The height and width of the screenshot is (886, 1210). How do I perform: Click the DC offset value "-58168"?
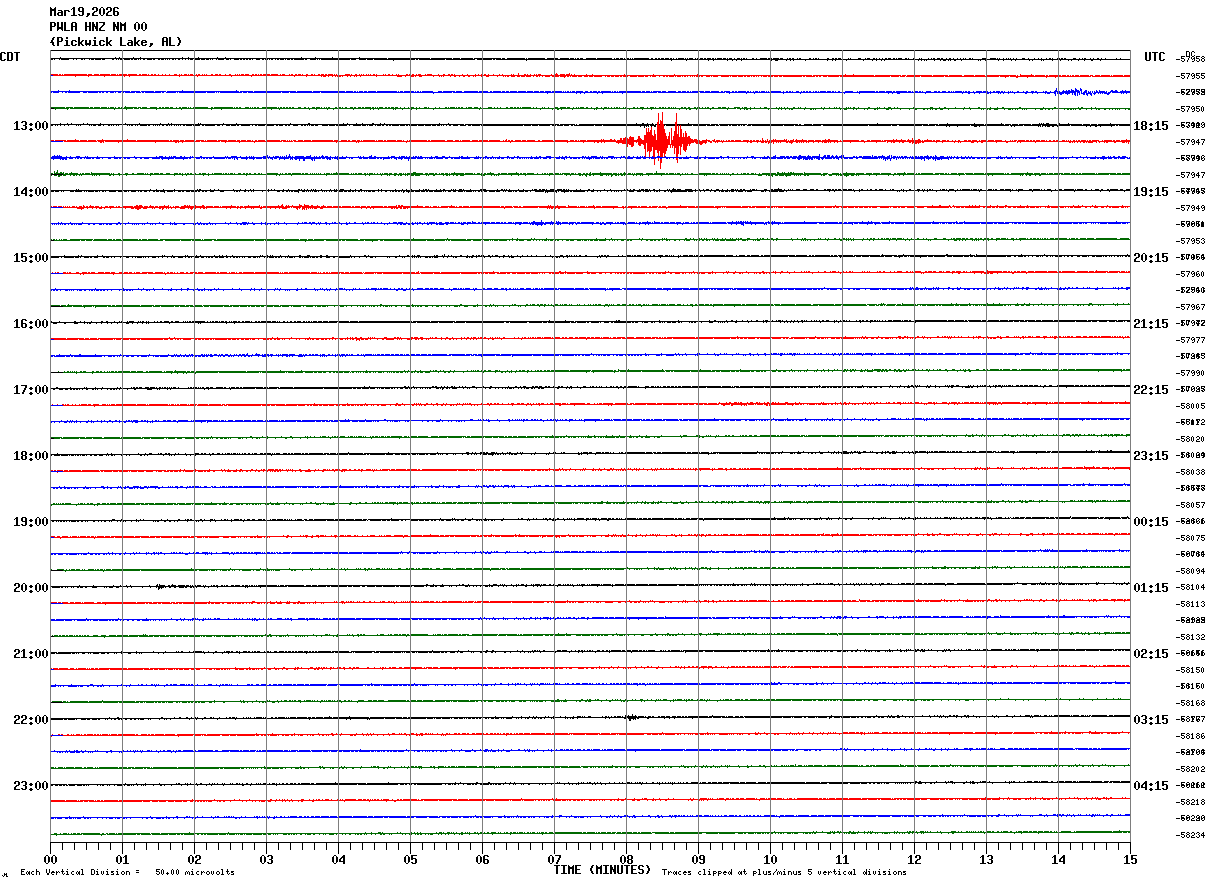[1191, 703]
